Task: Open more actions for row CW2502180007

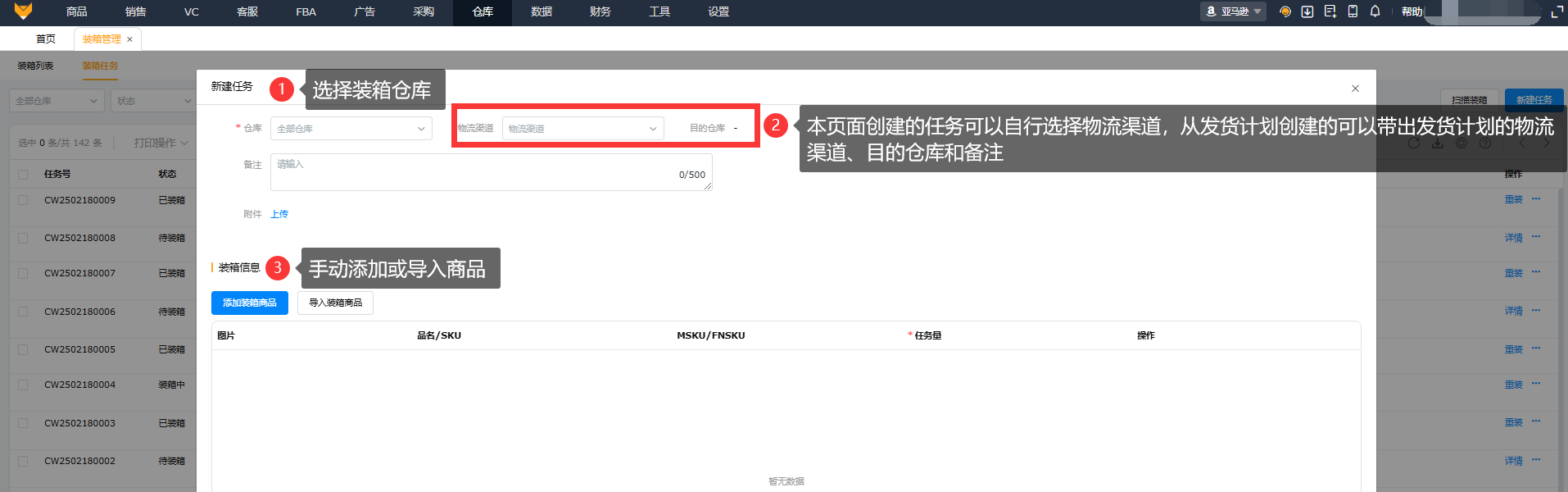Action: click(1536, 271)
